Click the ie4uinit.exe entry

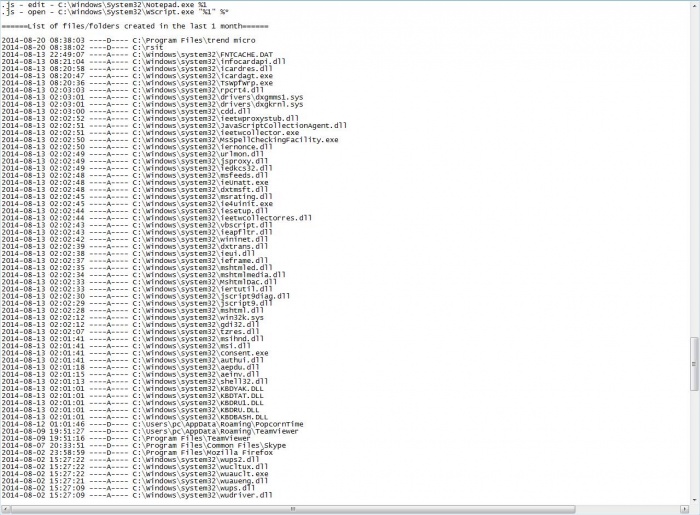[x=137, y=204]
